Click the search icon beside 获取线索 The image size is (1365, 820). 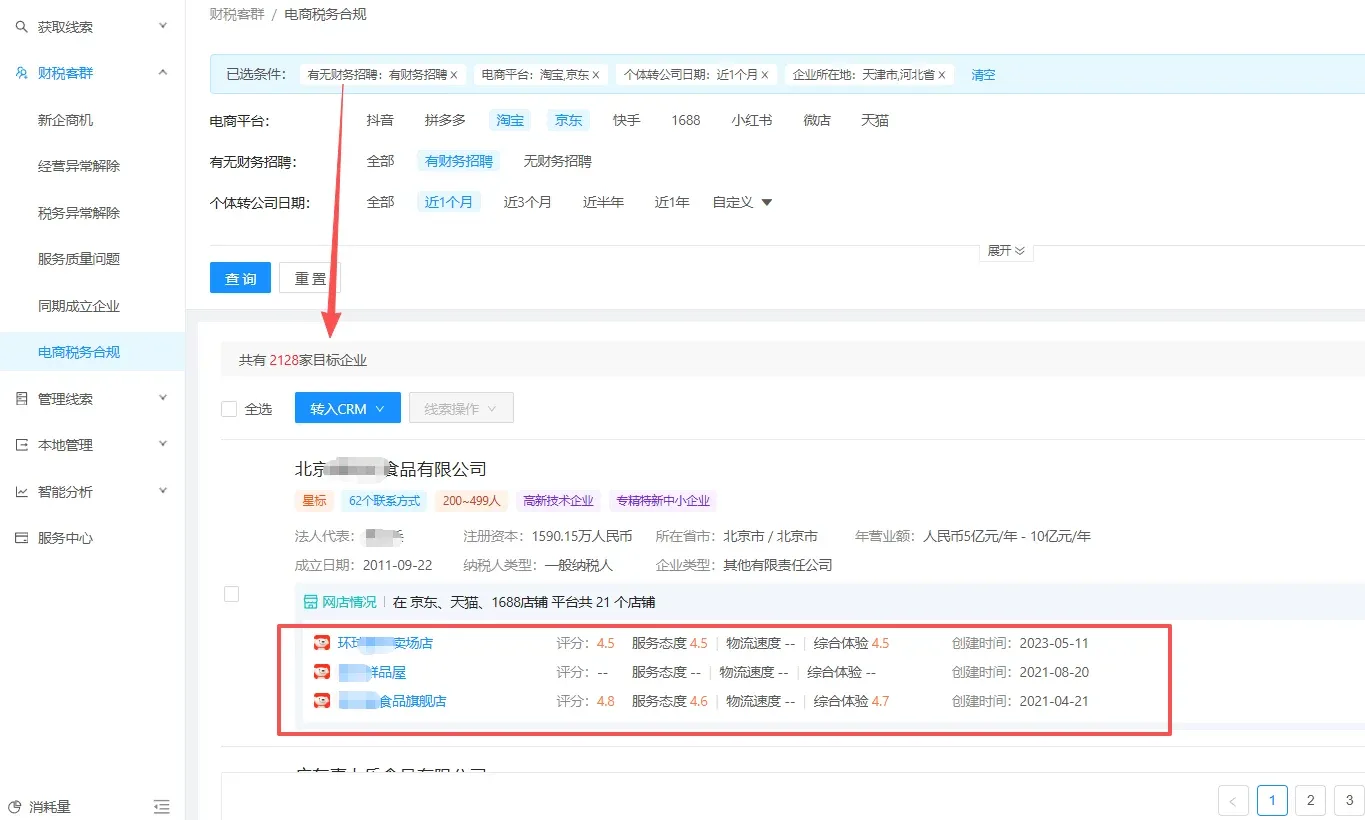coord(22,27)
